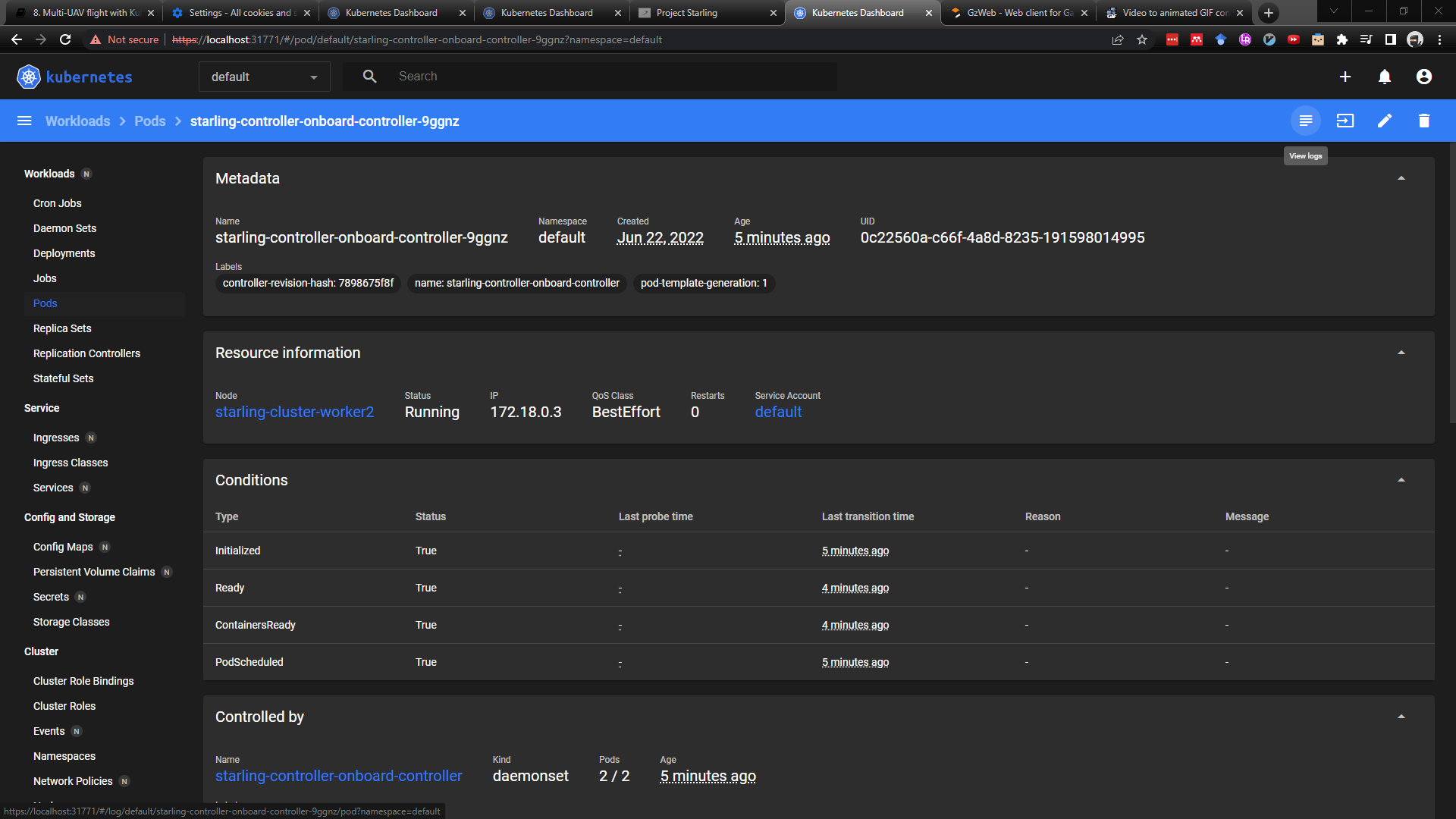Click the add resource plus button
Image resolution: width=1456 pixels, height=819 pixels.
(1344, 77)
